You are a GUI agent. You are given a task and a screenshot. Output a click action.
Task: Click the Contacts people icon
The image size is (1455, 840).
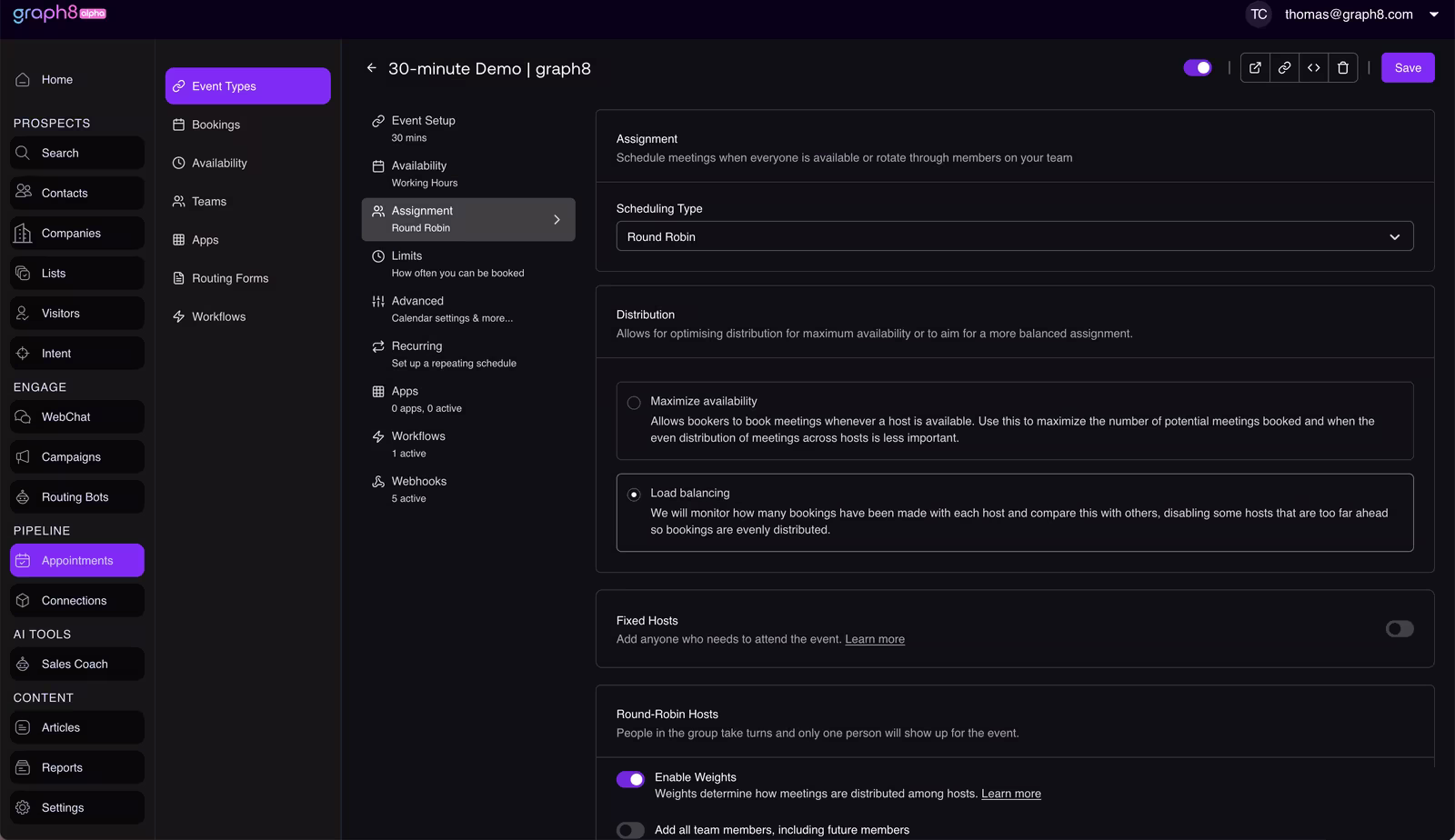(23, 192)
